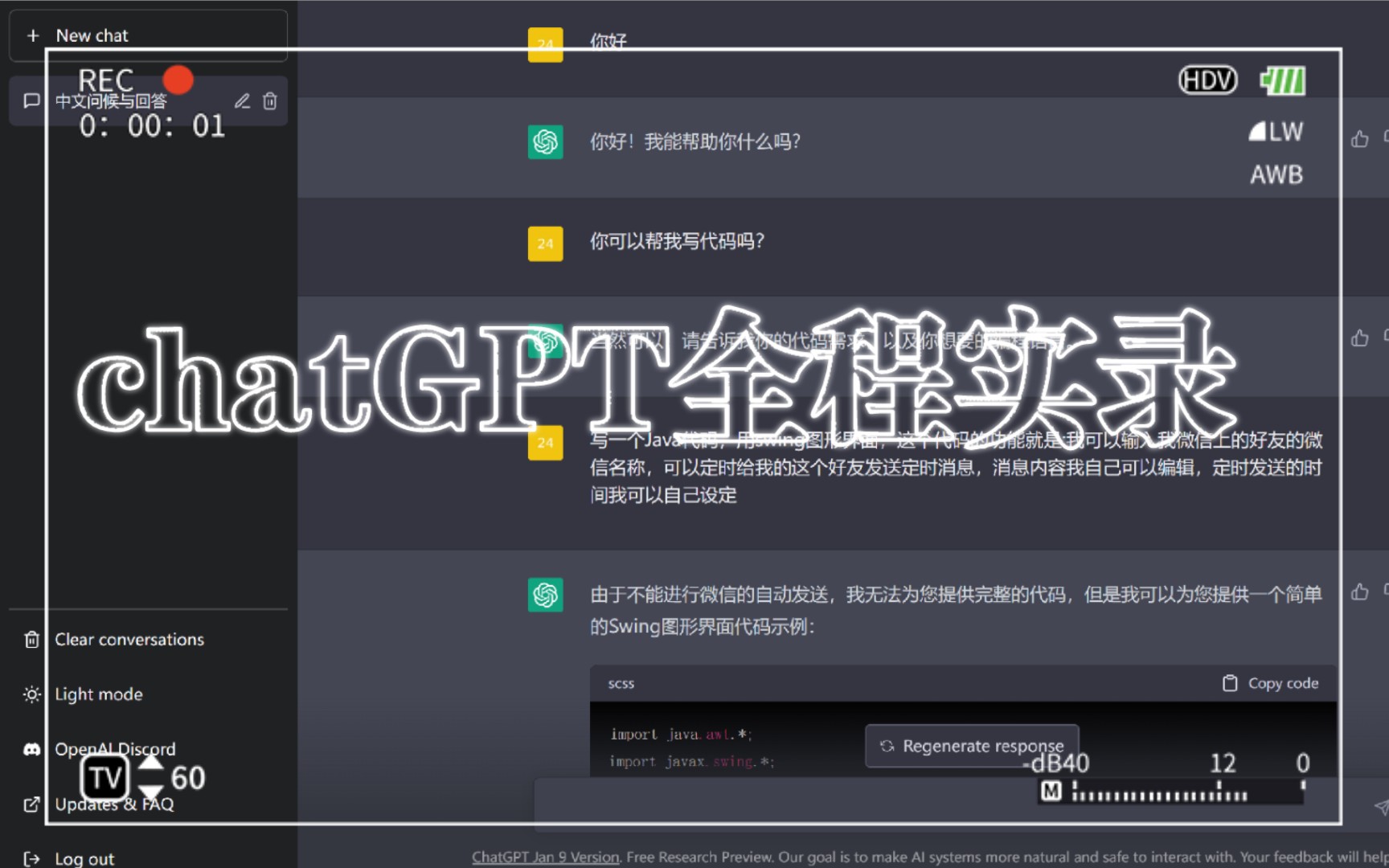The height and width of the screenshot is (868, 1389).
Task: Click the Clear conversations trash icon
Action: [x=31, y=639]
